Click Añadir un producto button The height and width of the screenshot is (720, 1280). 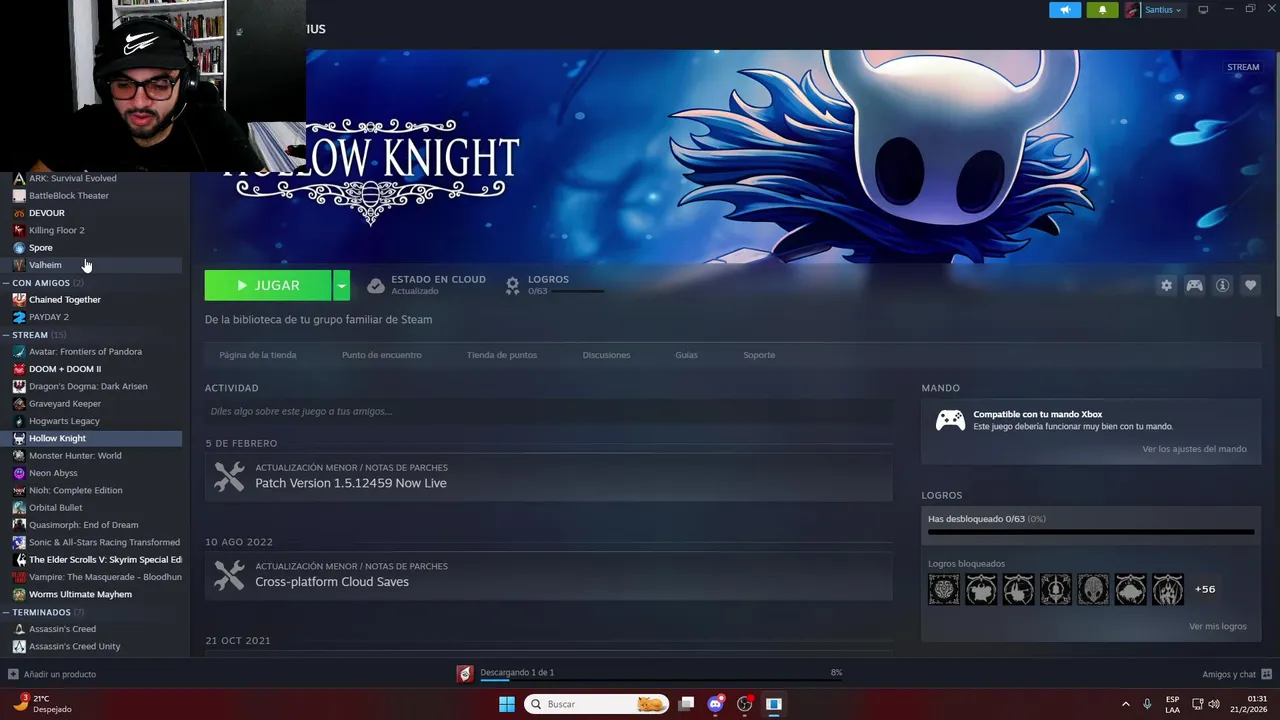pyautogui.click(x=52, y=674)
